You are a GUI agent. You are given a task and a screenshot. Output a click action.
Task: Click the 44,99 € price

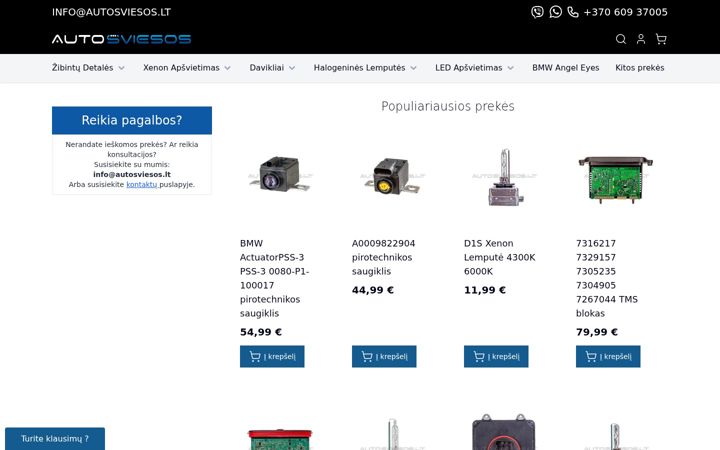[x=372, y=290]
